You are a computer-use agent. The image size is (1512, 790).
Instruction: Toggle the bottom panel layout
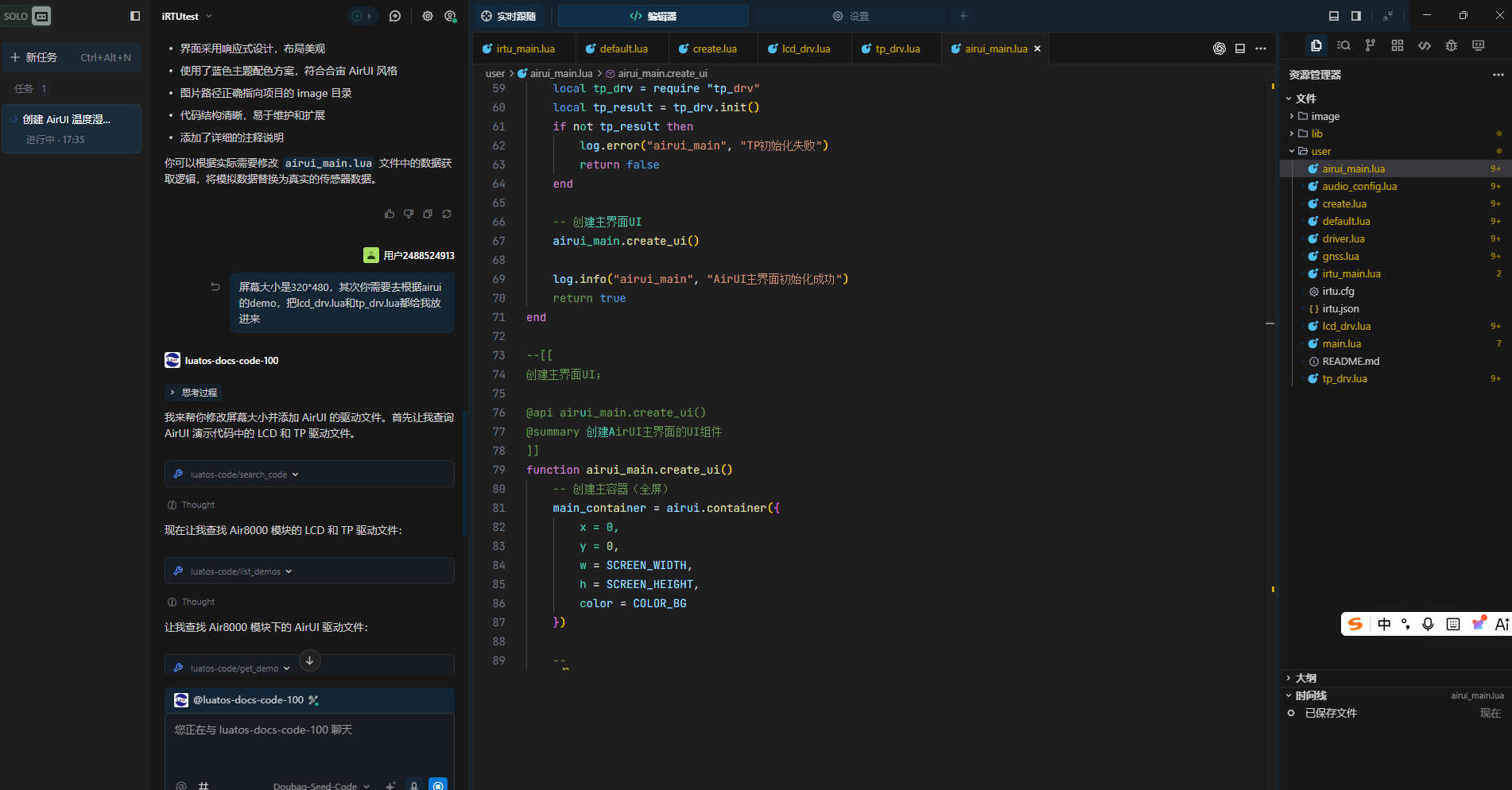coord(1334,16)
